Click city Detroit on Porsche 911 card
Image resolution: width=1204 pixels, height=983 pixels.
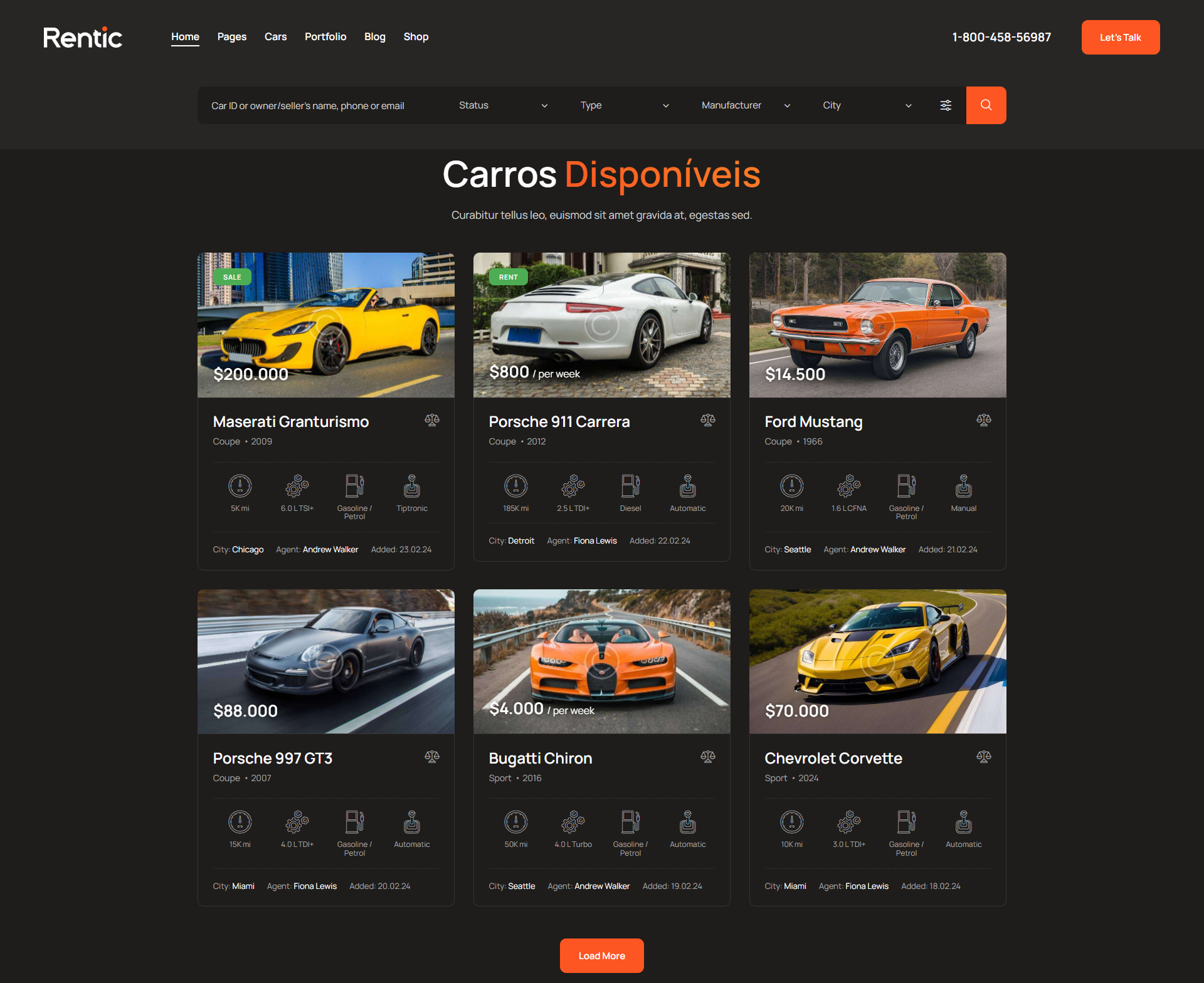[x=521, y=541]
